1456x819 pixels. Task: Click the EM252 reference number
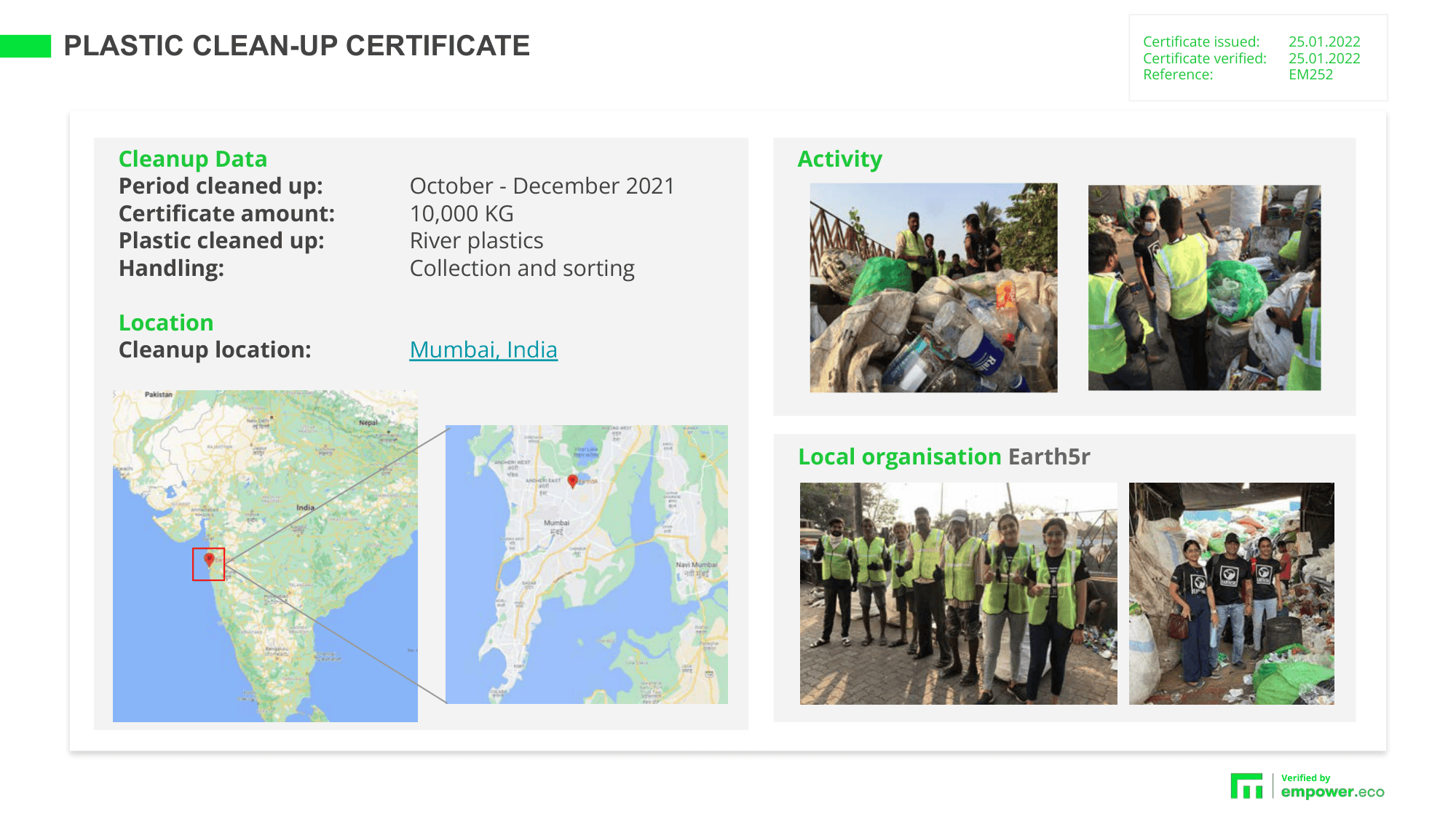(1310, 75)
